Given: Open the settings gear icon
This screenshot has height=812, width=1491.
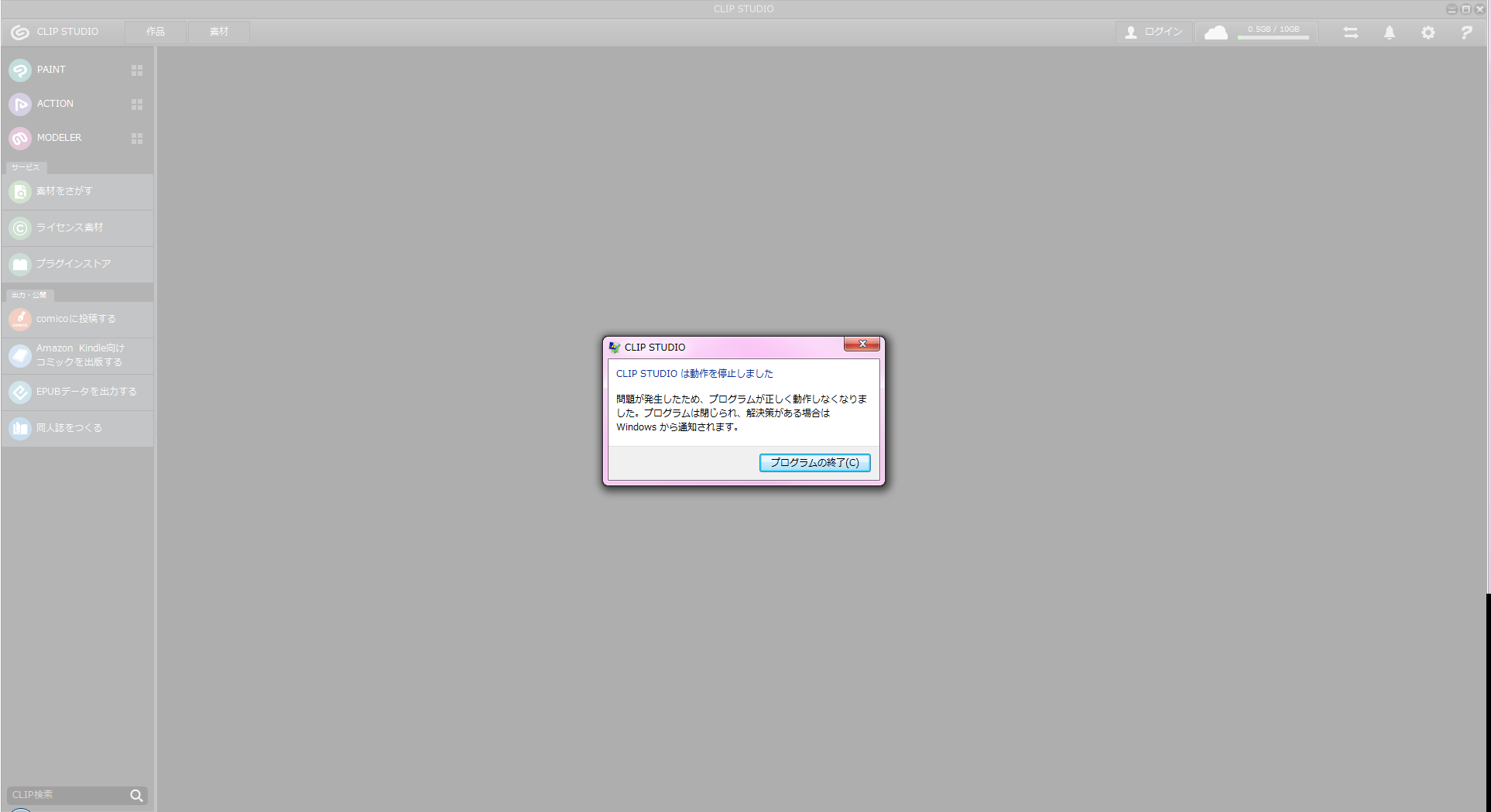Looking at the screenshot, I should click(x=1428, y=33).
